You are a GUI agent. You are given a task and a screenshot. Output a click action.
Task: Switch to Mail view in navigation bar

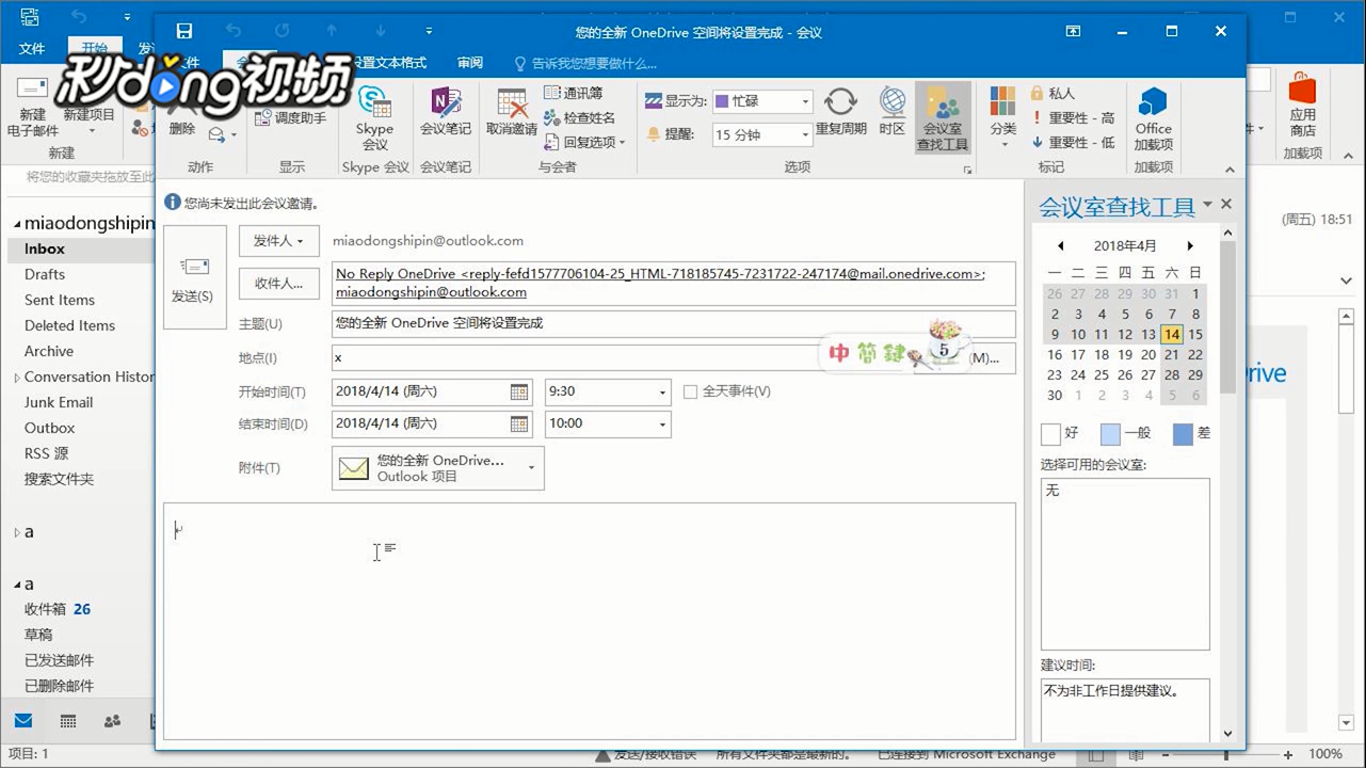[23, 721]
